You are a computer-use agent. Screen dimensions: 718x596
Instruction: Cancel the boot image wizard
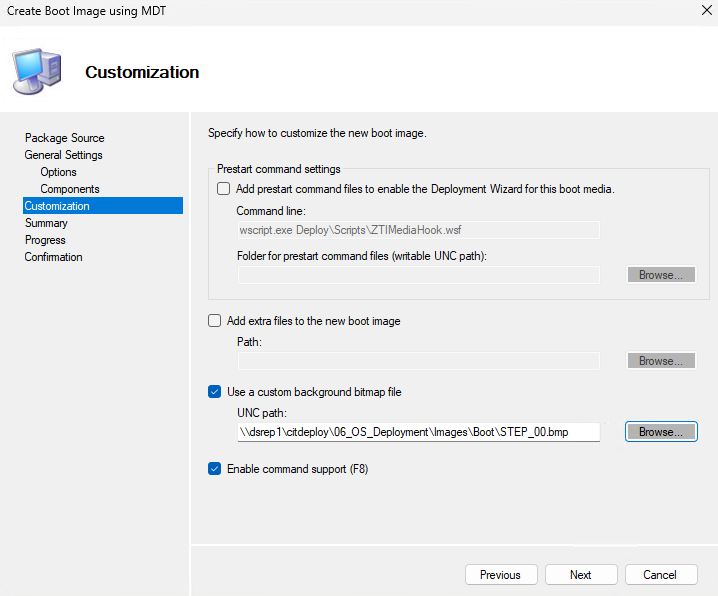click(x=660, y=575)
